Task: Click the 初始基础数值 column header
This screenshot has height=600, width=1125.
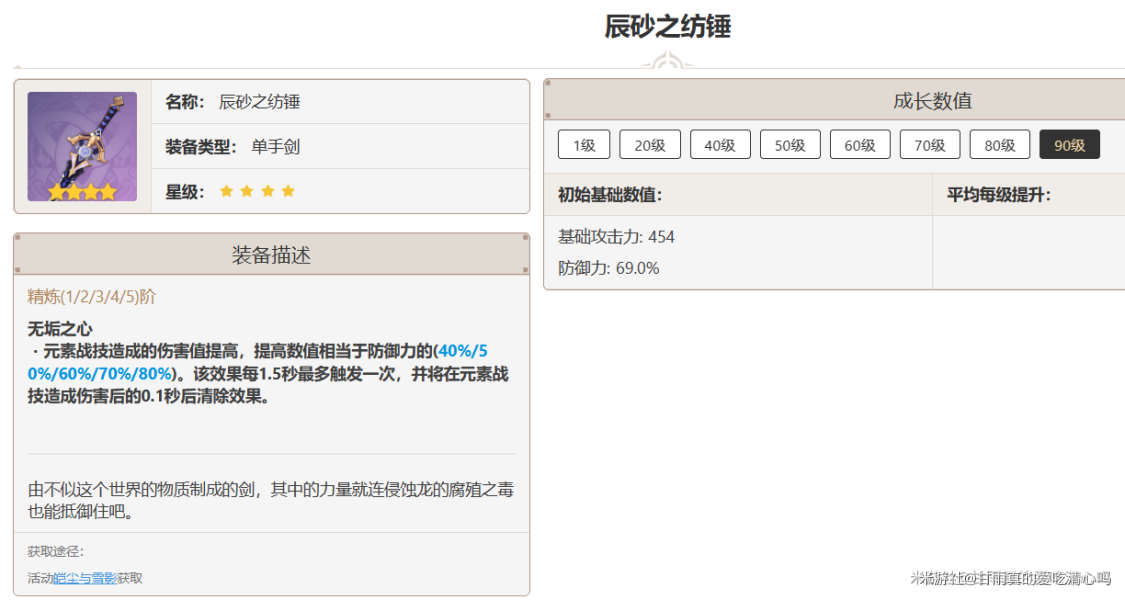Action: (610, 195)
